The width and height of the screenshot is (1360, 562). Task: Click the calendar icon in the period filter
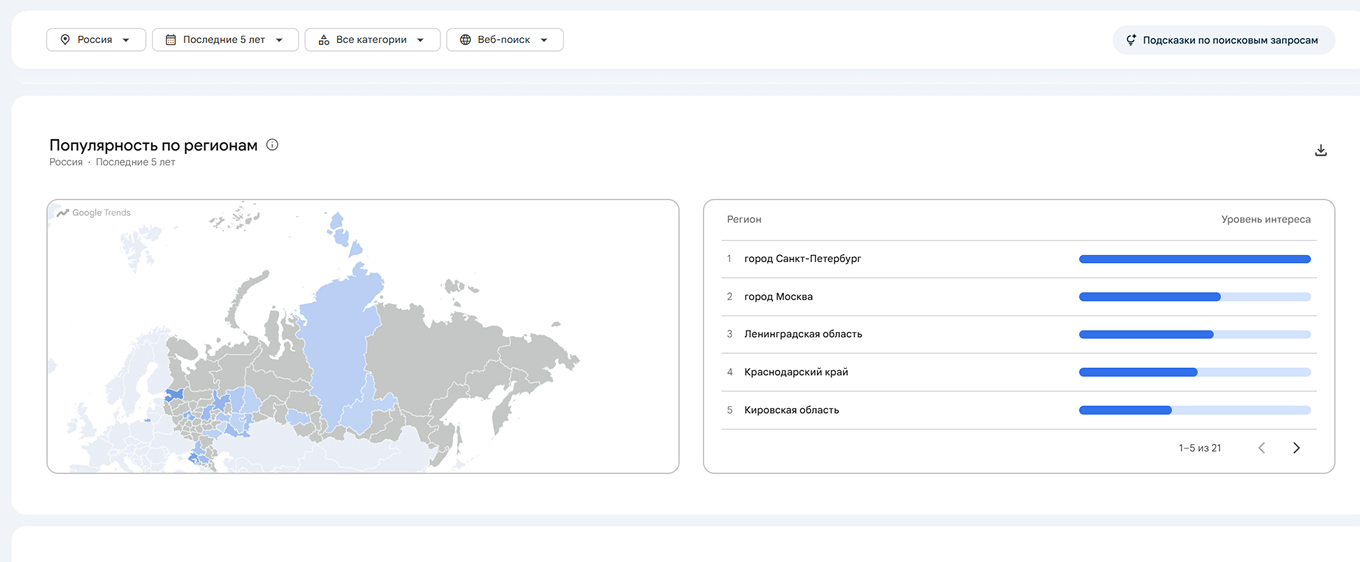click(171, 40)
